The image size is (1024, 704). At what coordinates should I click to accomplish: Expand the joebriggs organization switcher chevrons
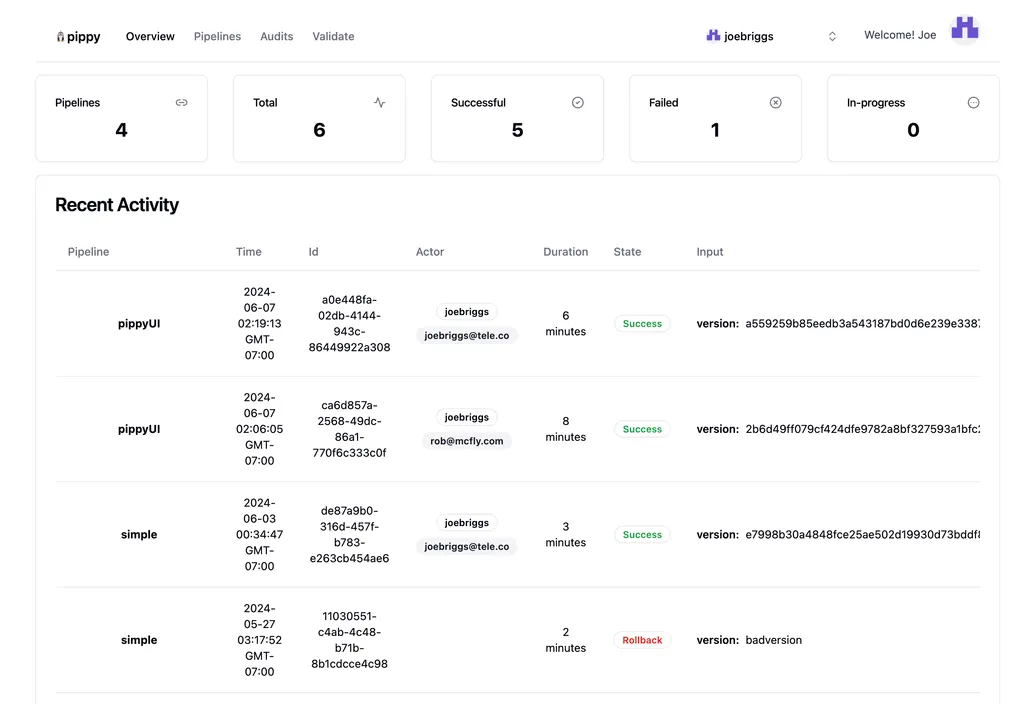coord(832,36)
